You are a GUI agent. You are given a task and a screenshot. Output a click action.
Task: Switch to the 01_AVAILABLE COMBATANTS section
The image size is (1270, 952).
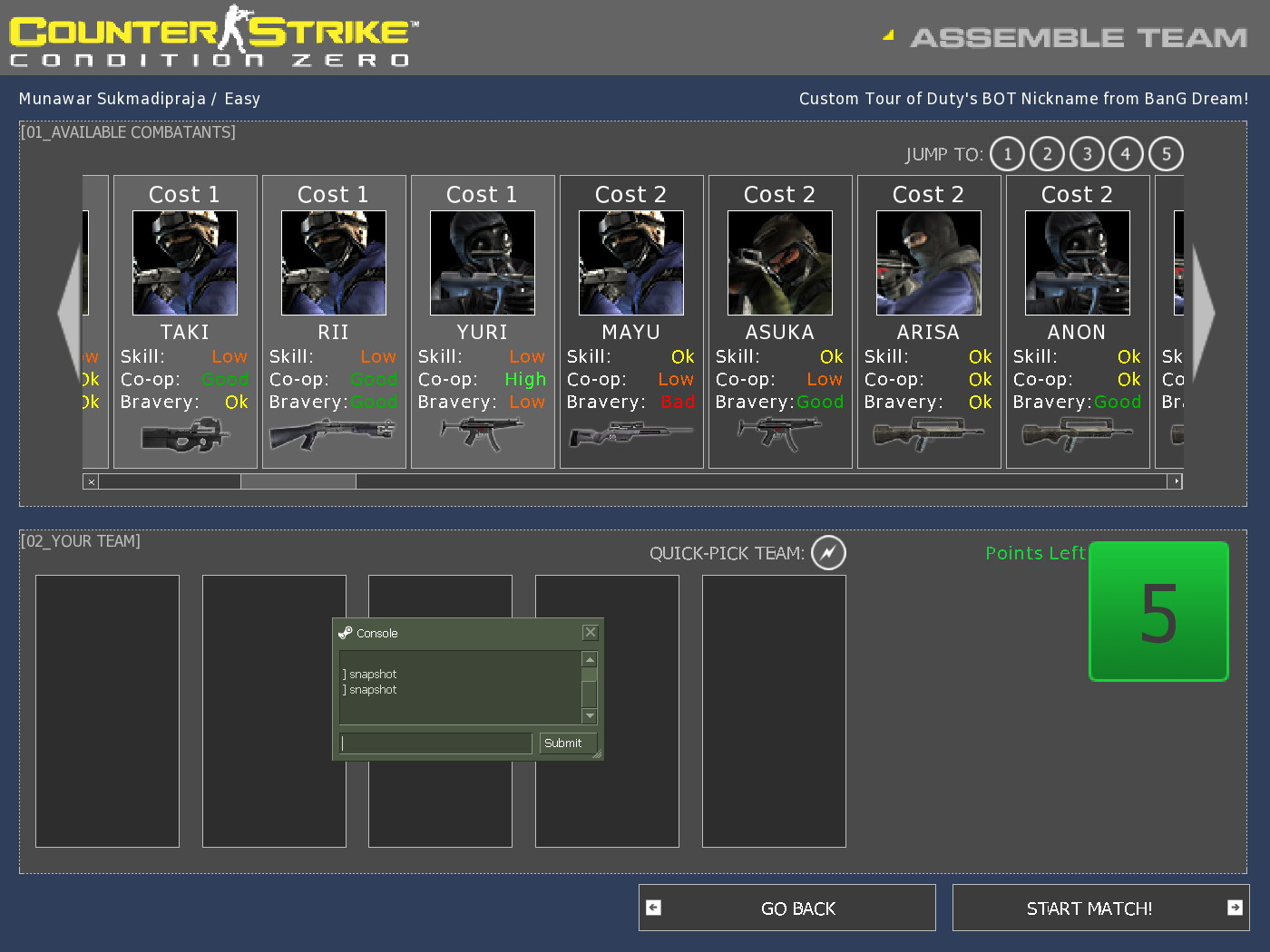point(127,131)
